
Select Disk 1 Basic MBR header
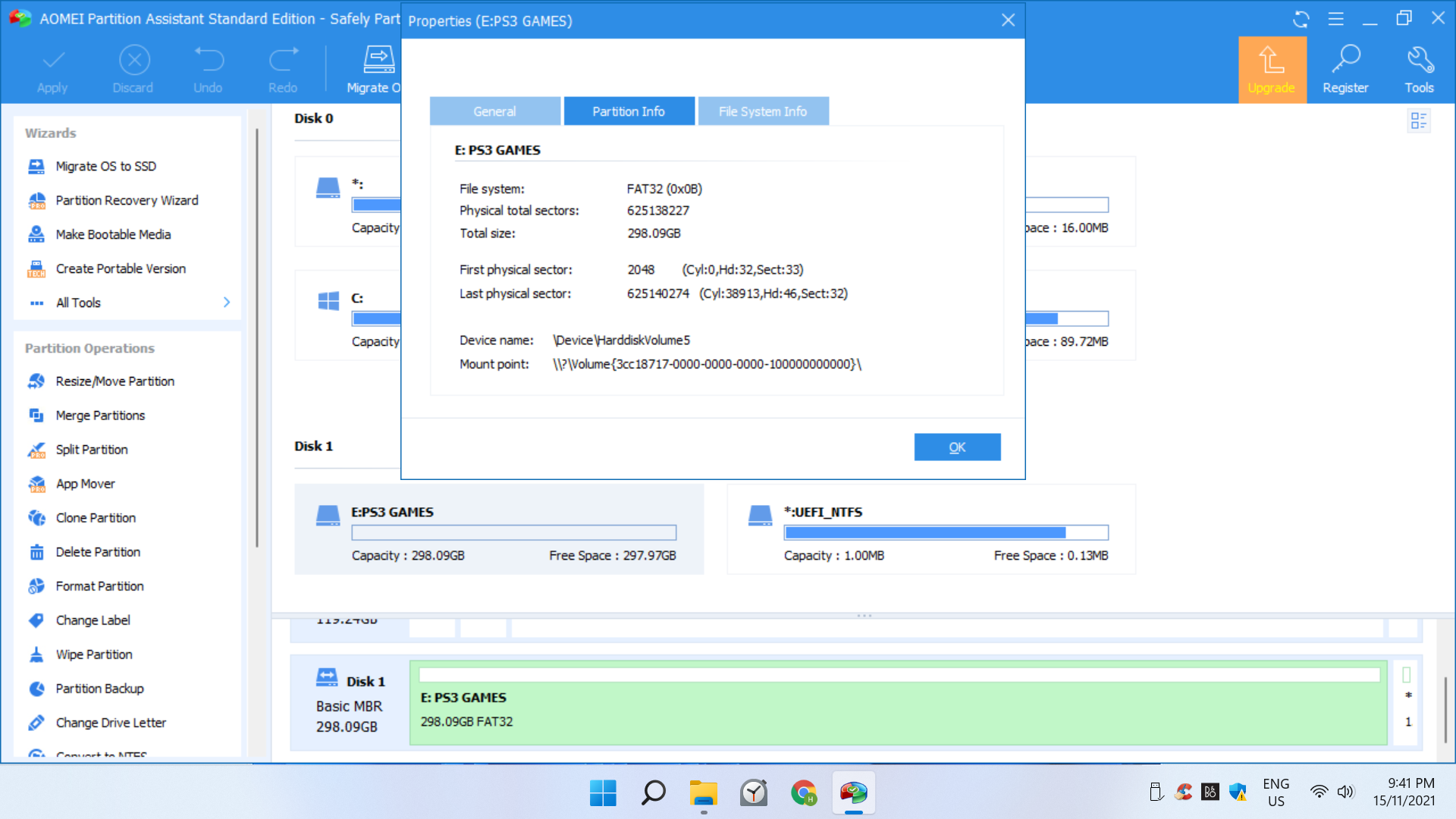(350, 703)
